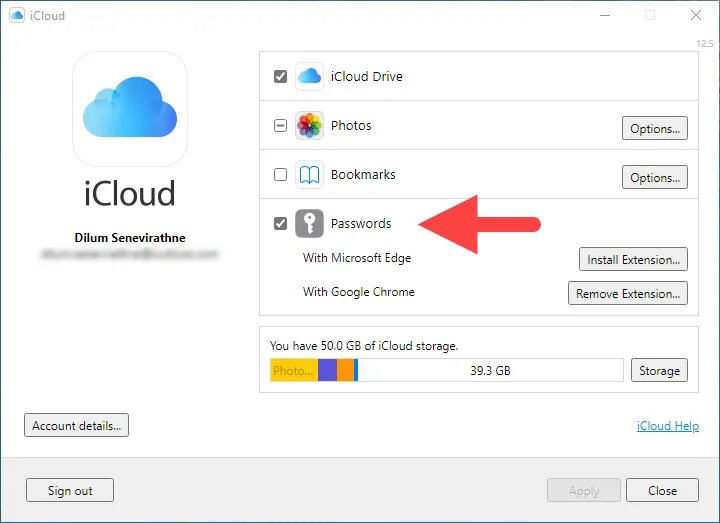Click the iCloud Drive cloud icon
The width and height of the screenshot is (720, 523).
309,76
